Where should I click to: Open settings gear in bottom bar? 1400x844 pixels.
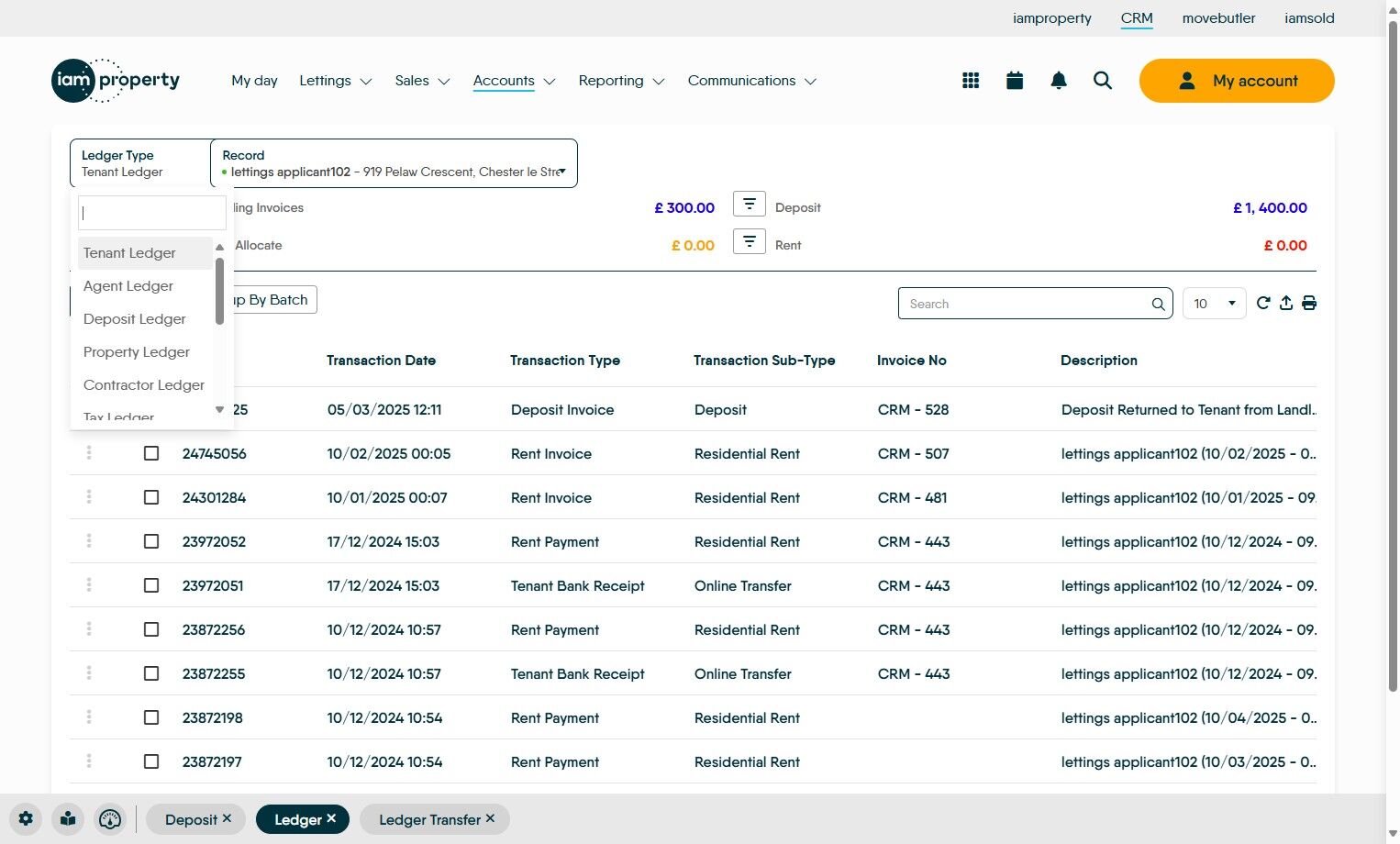[x=26, y=819]
